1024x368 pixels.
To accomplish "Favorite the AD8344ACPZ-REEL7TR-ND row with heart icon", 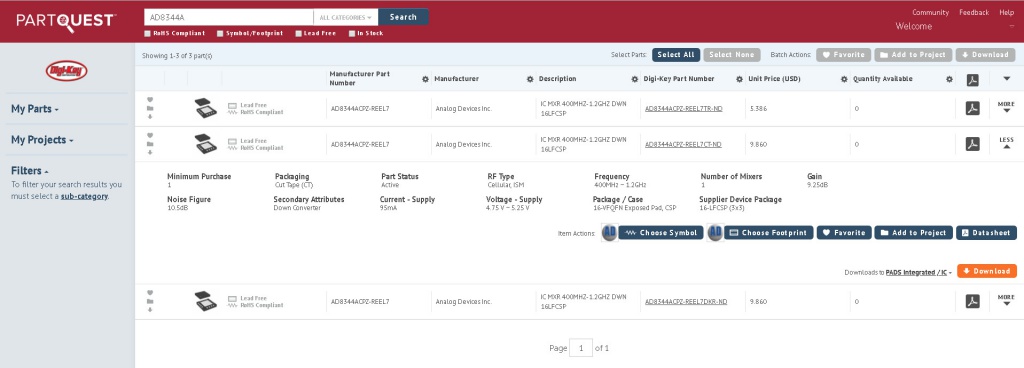I will [150, 100].
